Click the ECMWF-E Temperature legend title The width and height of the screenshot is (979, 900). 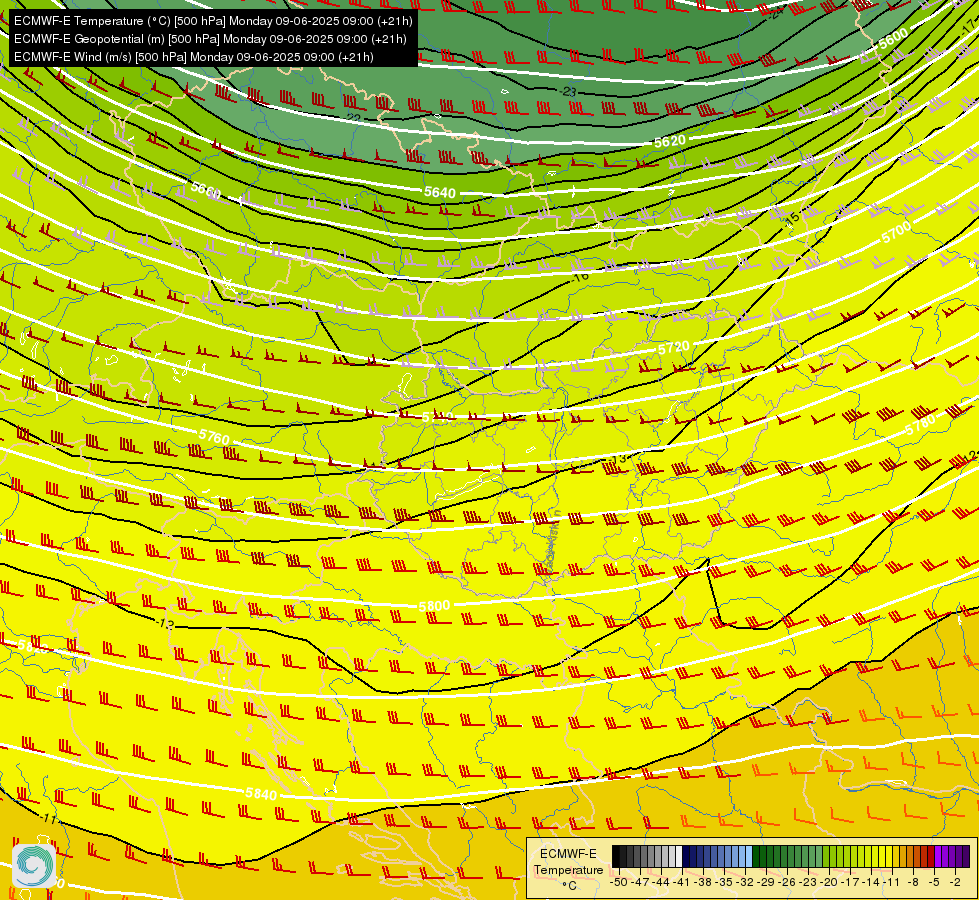(x=568, y=862)
